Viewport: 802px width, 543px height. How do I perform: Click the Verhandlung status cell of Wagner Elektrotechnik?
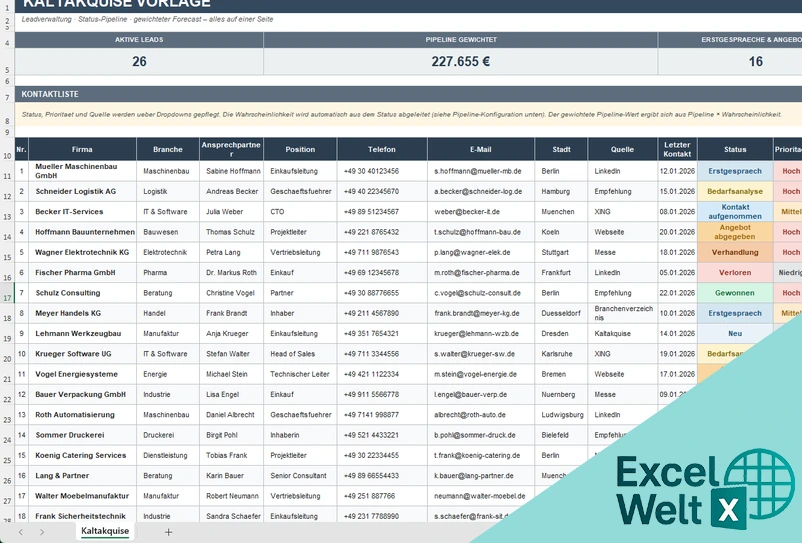735,252
